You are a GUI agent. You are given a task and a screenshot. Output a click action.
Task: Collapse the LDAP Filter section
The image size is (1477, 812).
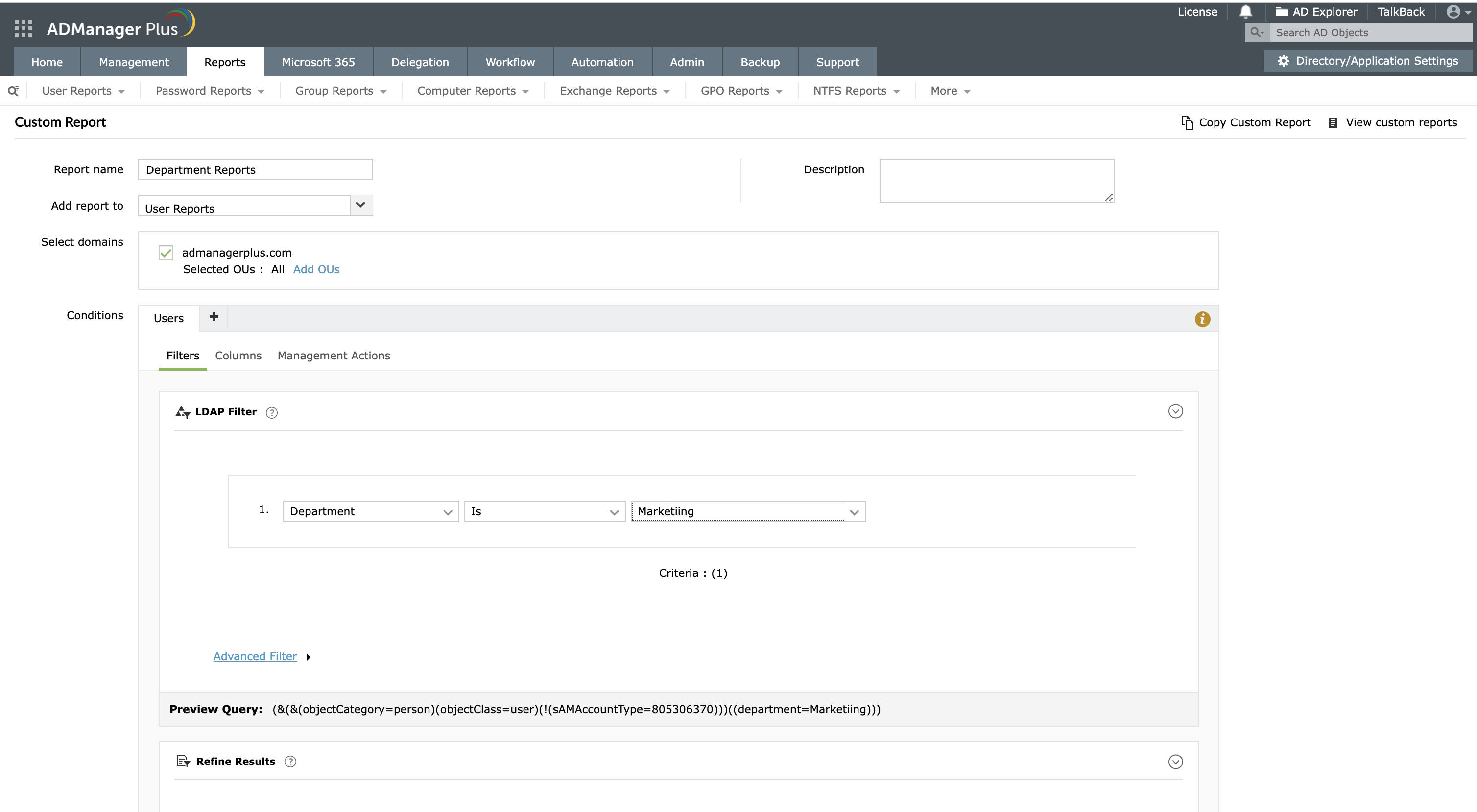[x=1175, y=411]
